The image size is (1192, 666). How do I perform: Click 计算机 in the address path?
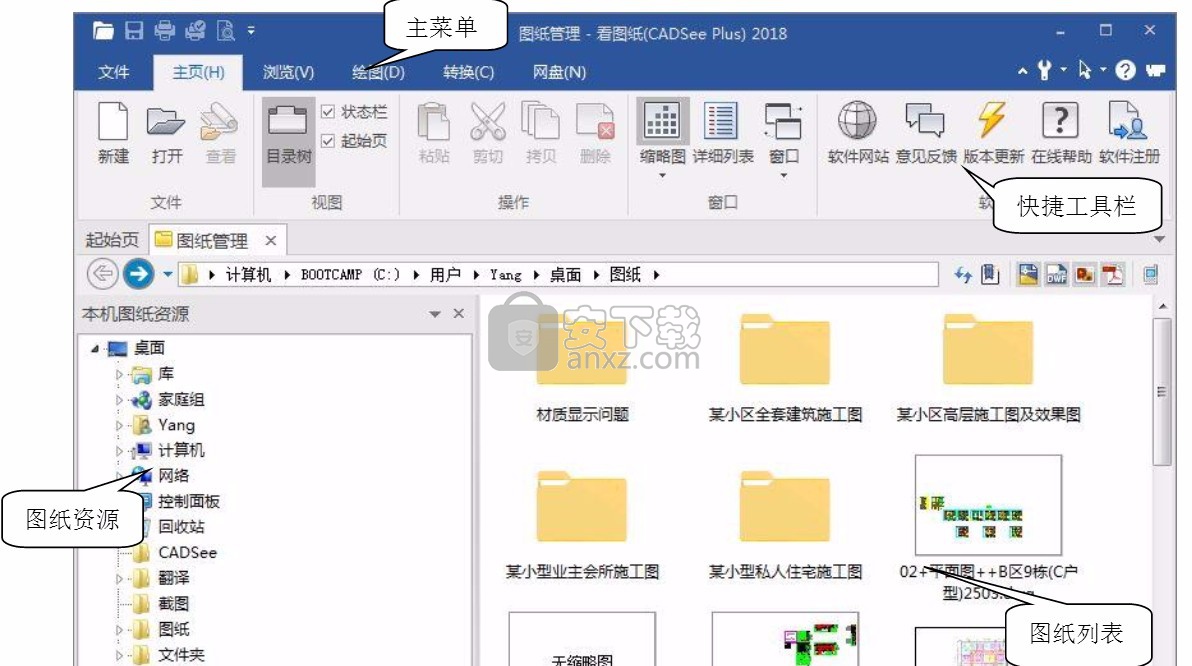[x=248, y=274]
